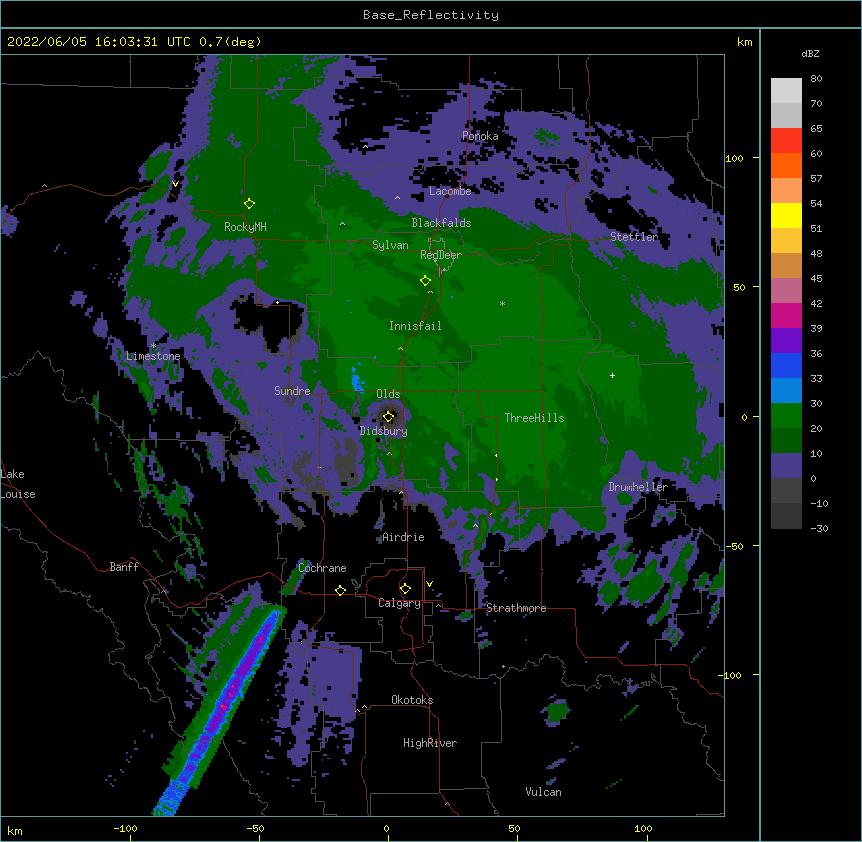Select the yellow diamond marker below Cochrane label
The height and width of the screenshot is (842, 862).
pos(340,591)
